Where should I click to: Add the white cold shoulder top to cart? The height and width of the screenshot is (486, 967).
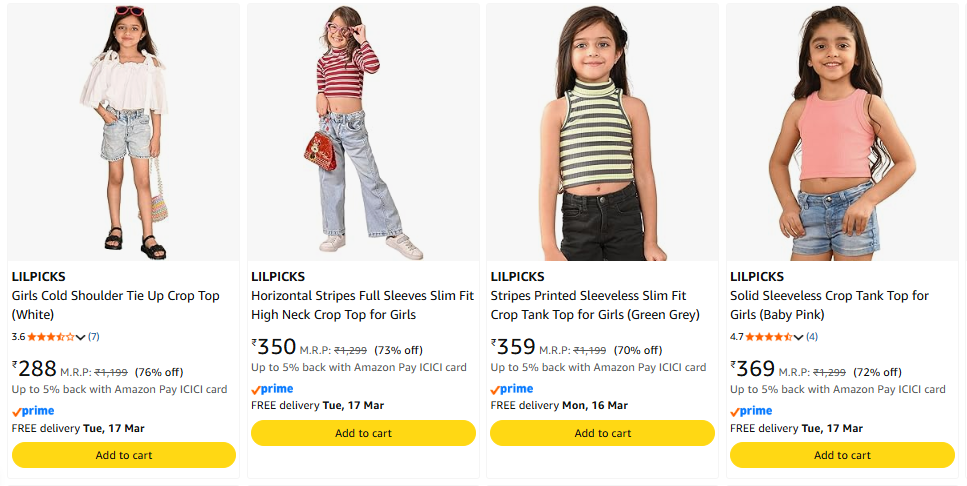124,455
